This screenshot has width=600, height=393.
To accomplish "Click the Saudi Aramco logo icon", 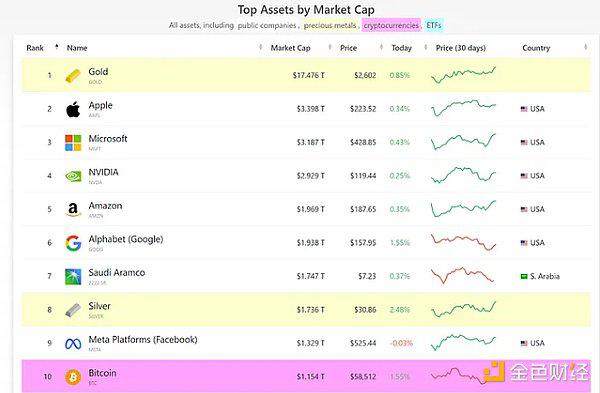I will 73,276.
